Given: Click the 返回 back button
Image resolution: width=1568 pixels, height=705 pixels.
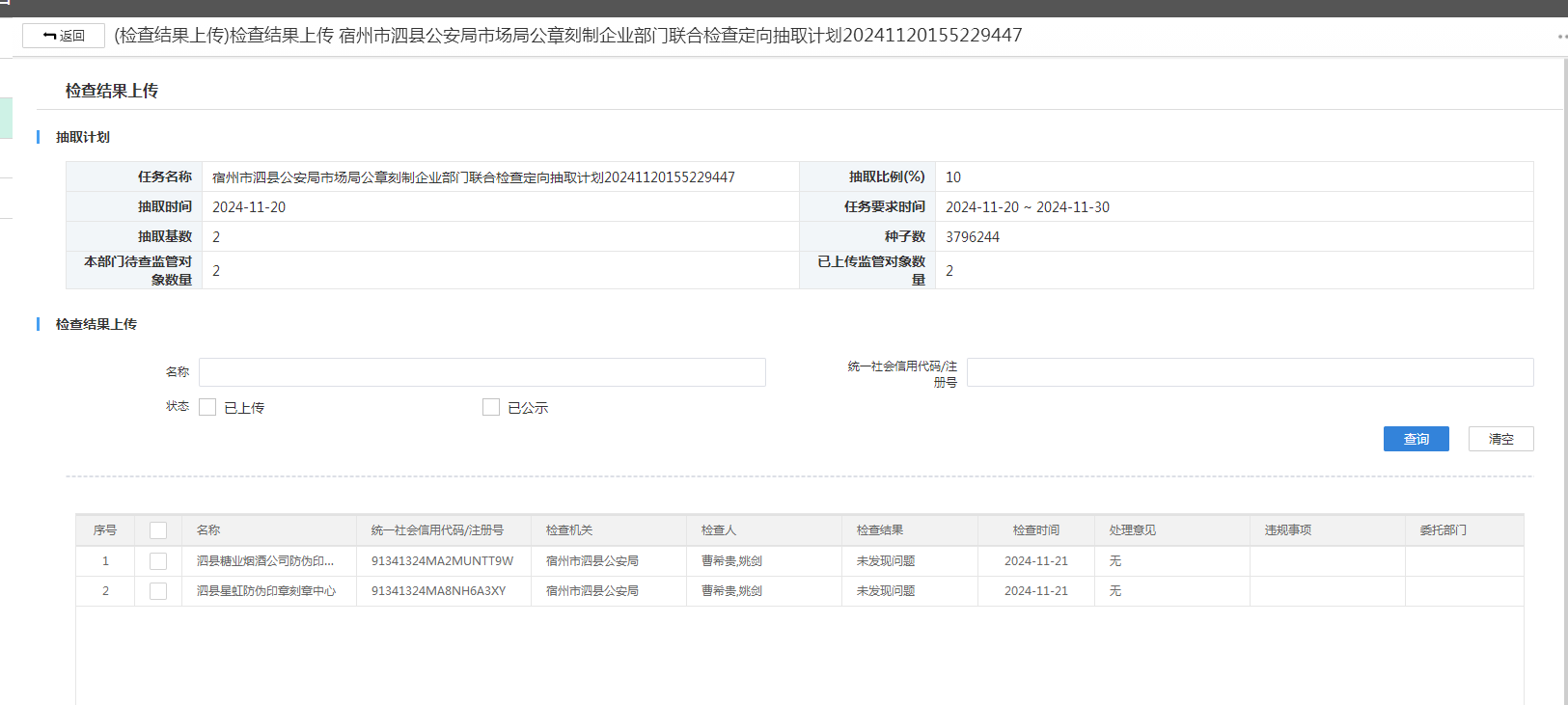Looking at the screenshot, I should tap(64, 36).
